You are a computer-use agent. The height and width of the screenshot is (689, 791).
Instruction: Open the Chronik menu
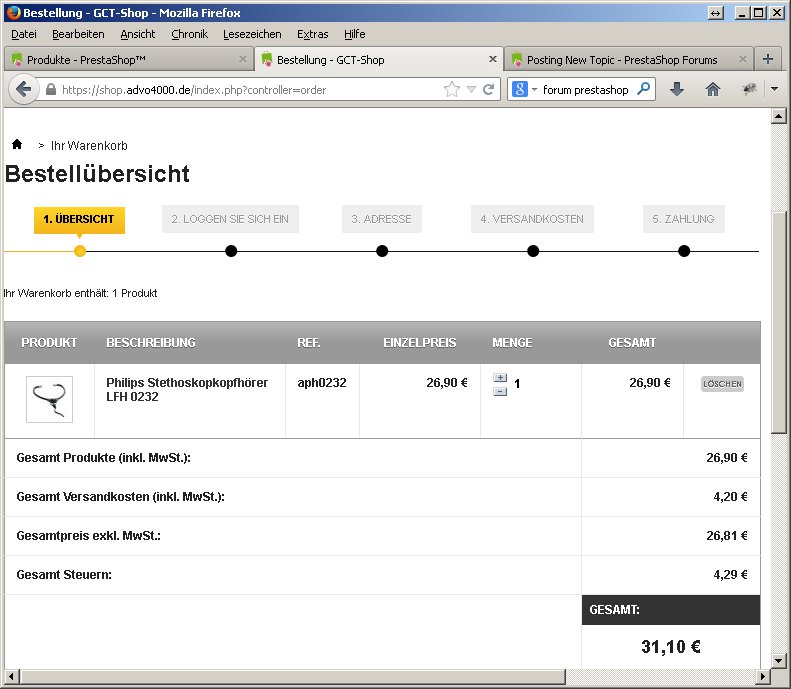click(x=189, y=34)
